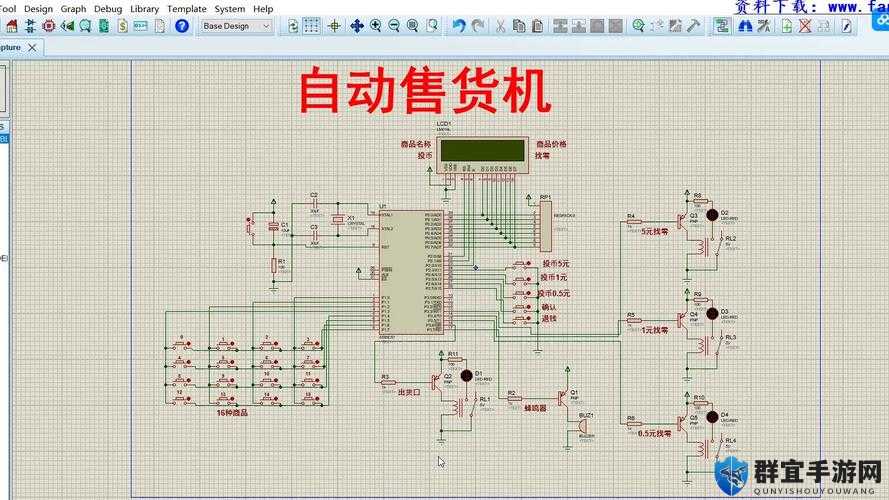Close the Schematic Capture tab
The height and width of the screenshot is (500, 889).
point(32,48)
